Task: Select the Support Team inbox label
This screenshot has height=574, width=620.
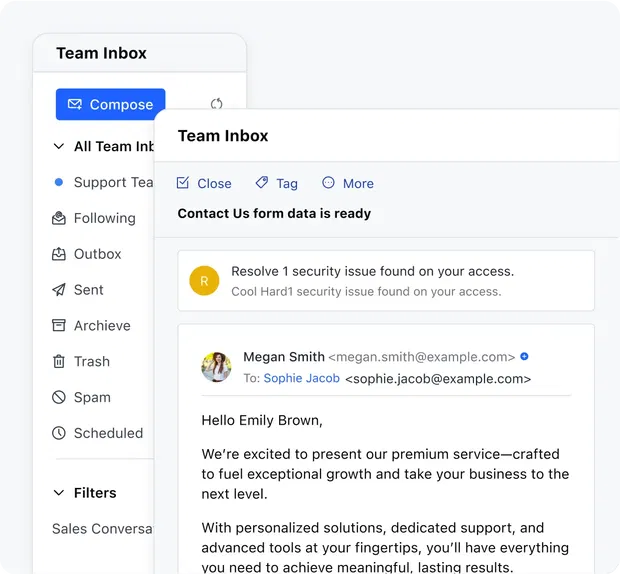Action: tap(113, 182)
